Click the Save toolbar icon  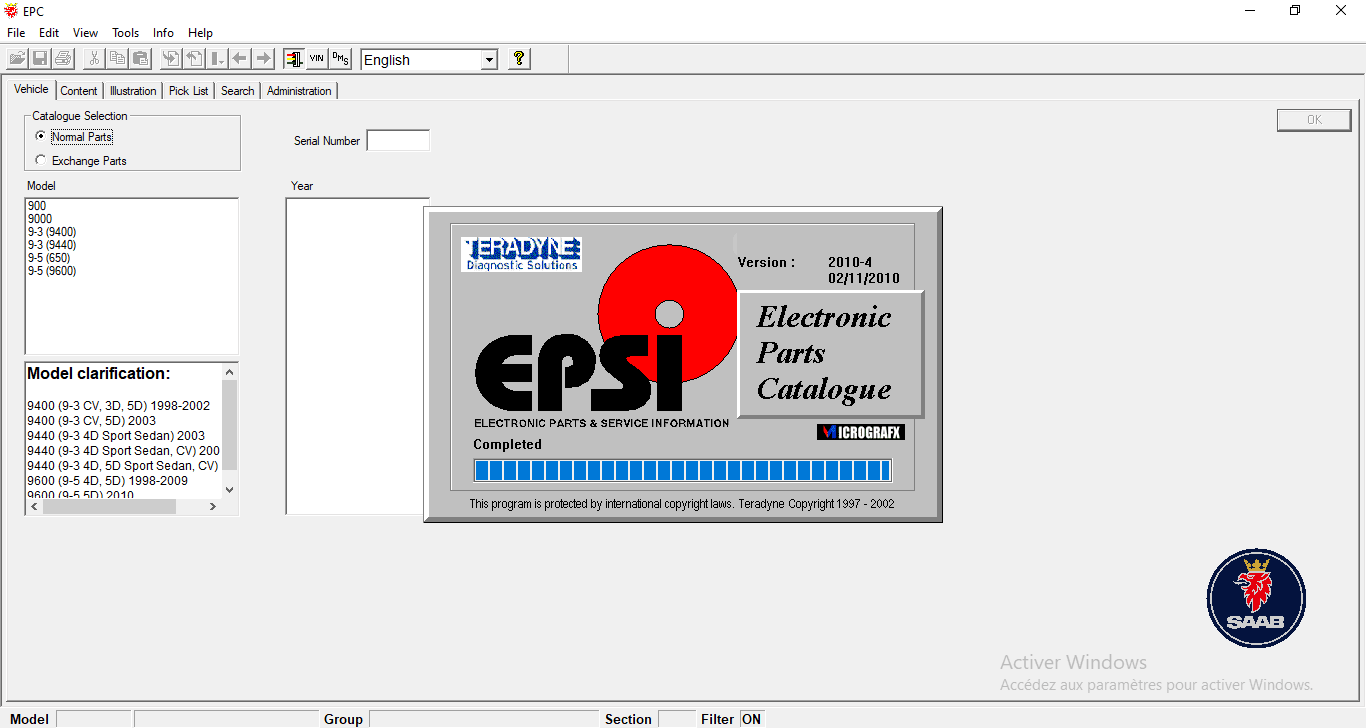pos(39,58)
